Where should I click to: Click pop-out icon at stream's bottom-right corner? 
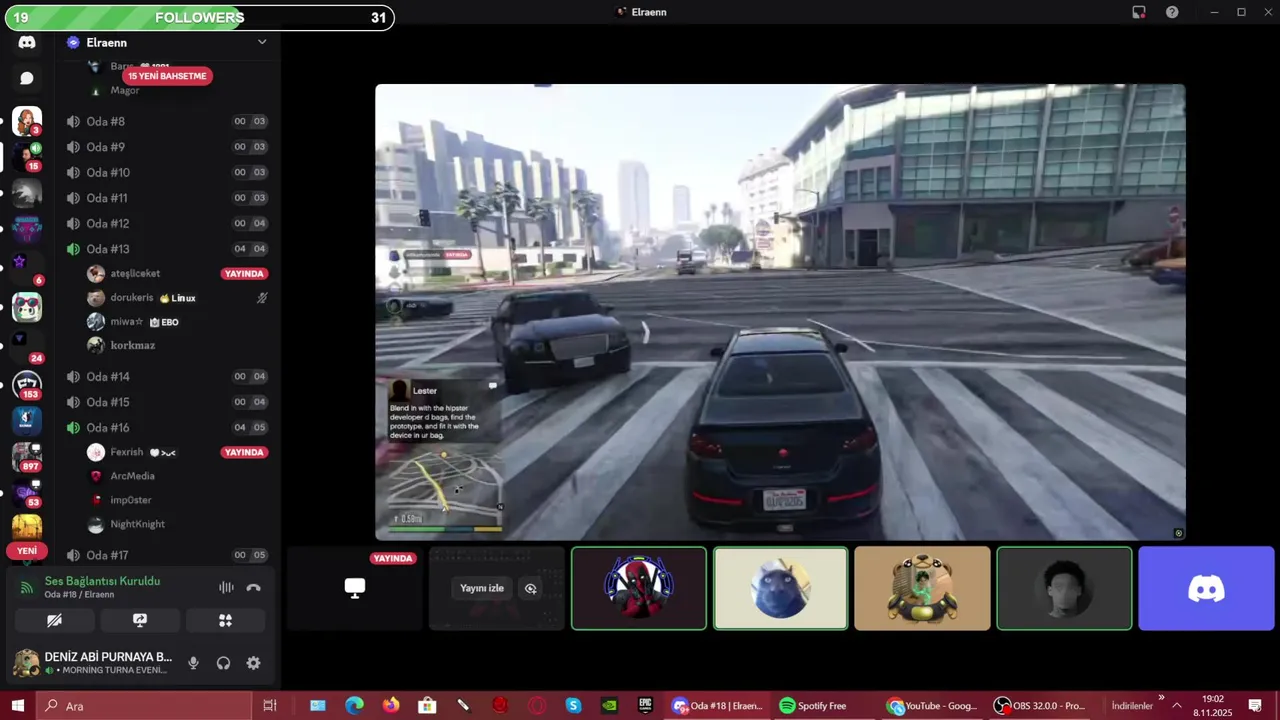click(1178, 533)
